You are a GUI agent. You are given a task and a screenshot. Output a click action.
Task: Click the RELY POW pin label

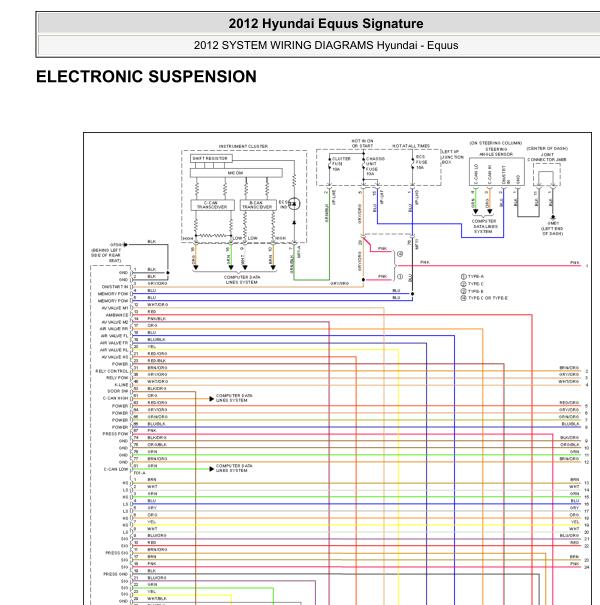[117, 378]
